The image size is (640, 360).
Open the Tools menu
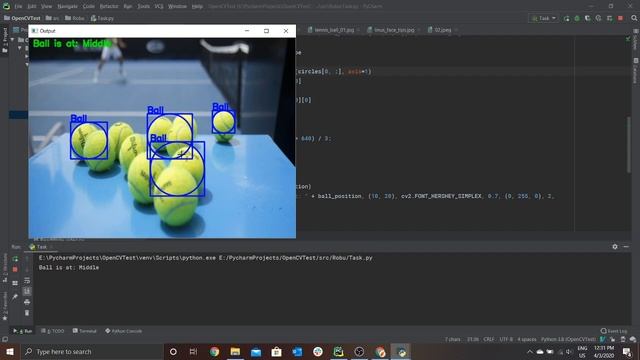point(143,7)
